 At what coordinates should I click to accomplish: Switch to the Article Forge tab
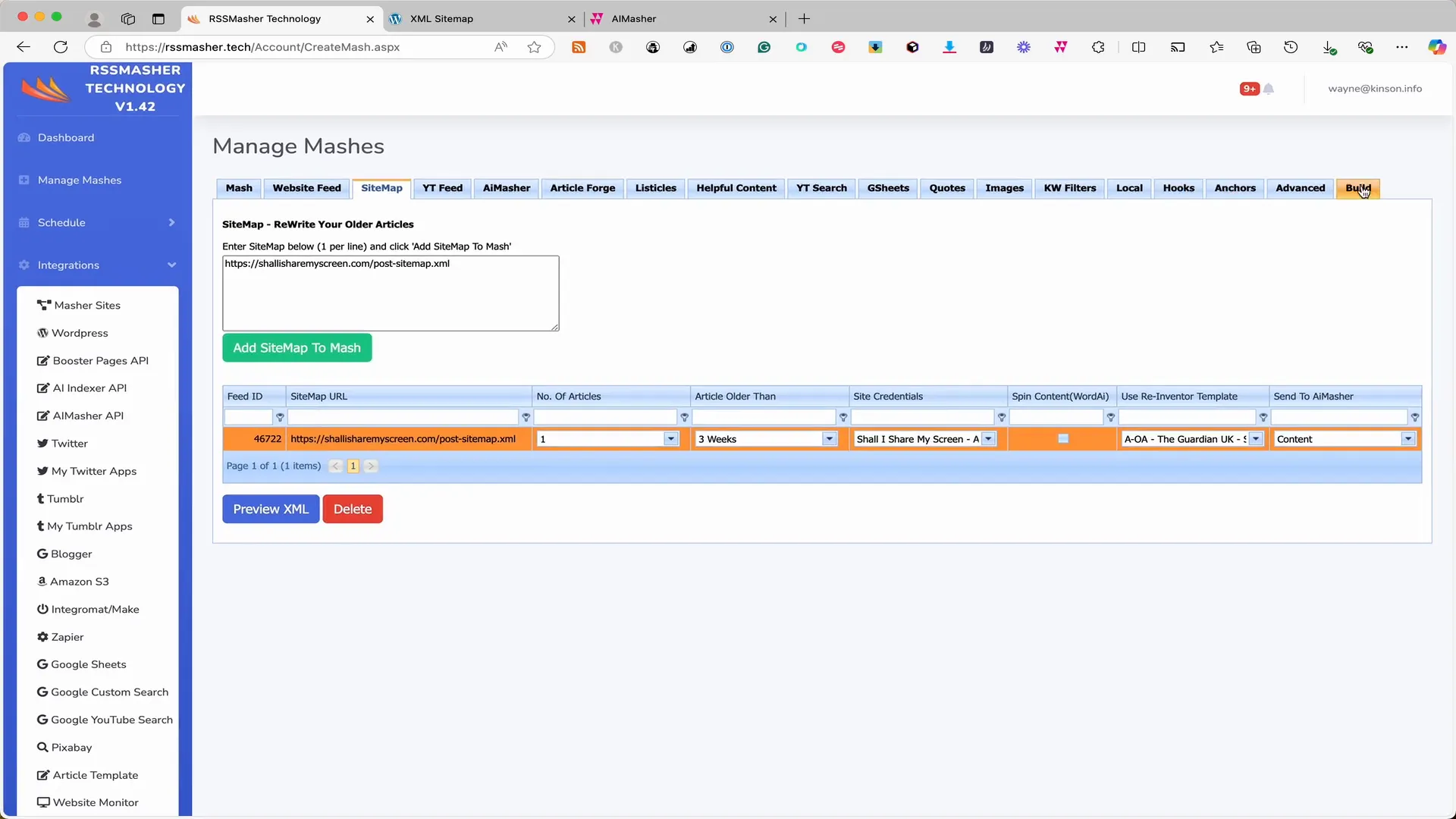[582, 188]
